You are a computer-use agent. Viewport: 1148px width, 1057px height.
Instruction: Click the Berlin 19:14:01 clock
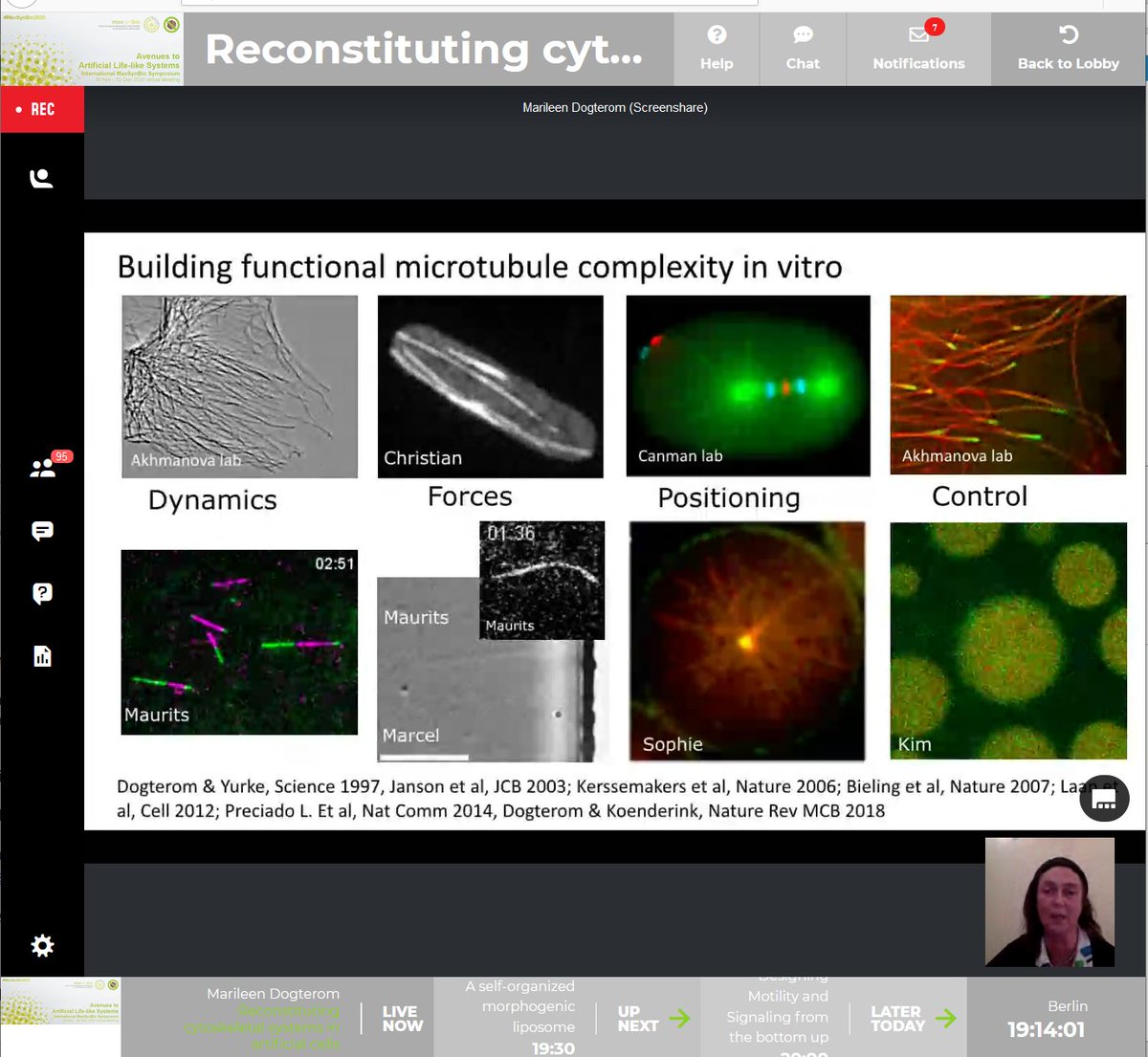click(x=1047, y=1019)
